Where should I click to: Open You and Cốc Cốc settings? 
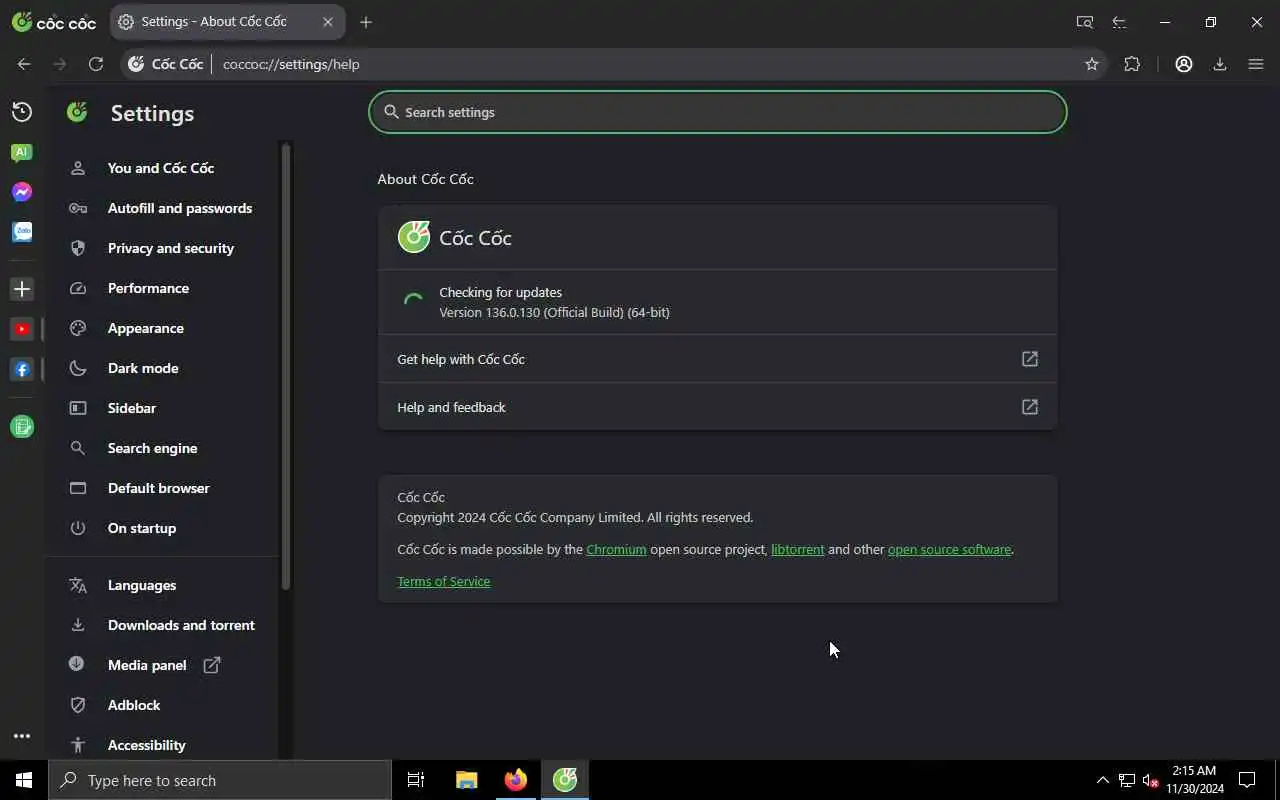point(161,168)
